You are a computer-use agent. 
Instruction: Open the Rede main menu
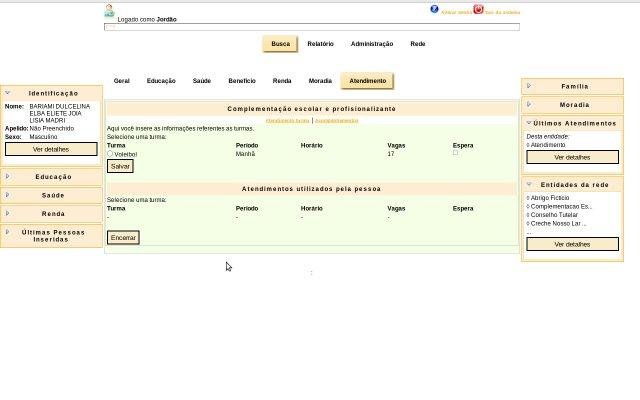(418, 44)
